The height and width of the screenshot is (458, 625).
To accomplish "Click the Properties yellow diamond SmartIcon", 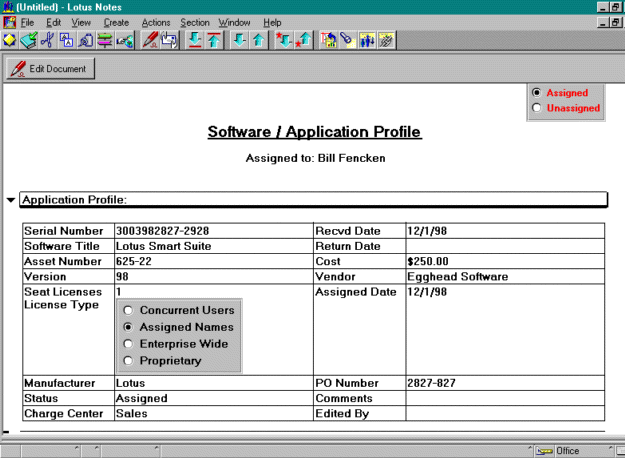I will [x=10, y=40].
